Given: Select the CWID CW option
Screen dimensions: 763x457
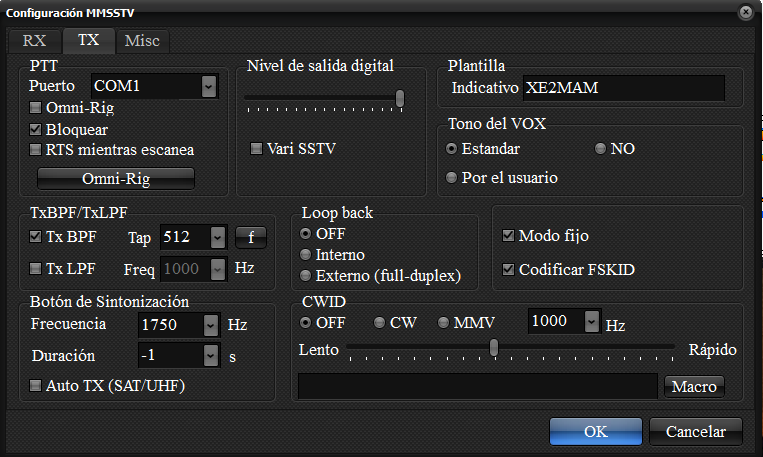Looking at the screenshot, I should 380,323.
